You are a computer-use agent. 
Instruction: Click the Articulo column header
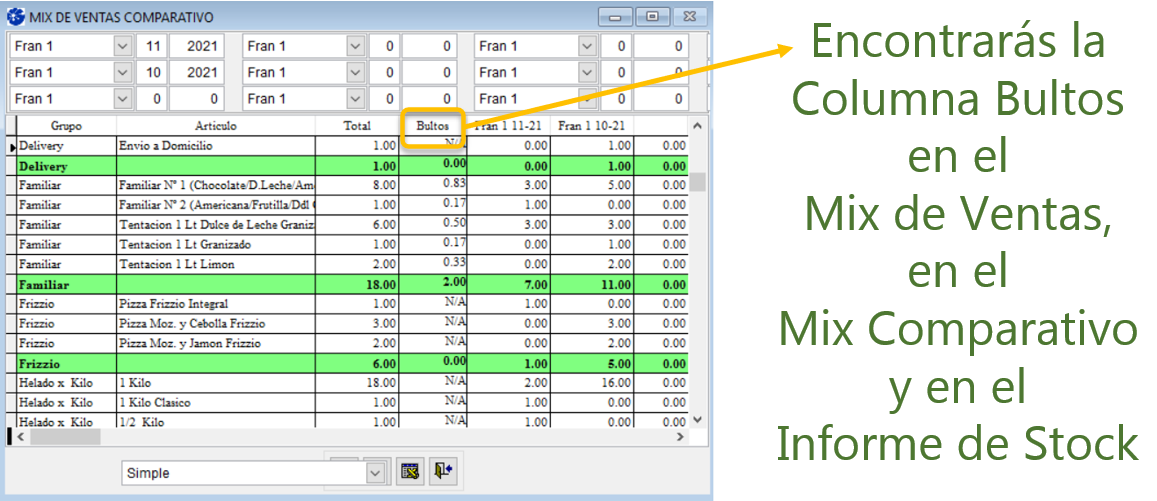tap(216, 126)
